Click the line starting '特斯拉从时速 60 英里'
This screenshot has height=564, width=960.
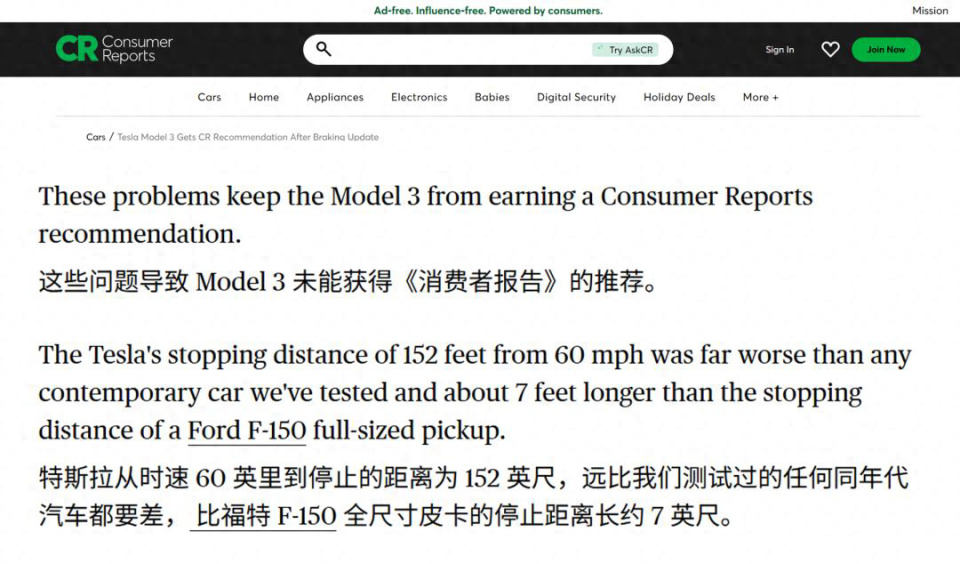pyautogui.click(x=473, y=497)
